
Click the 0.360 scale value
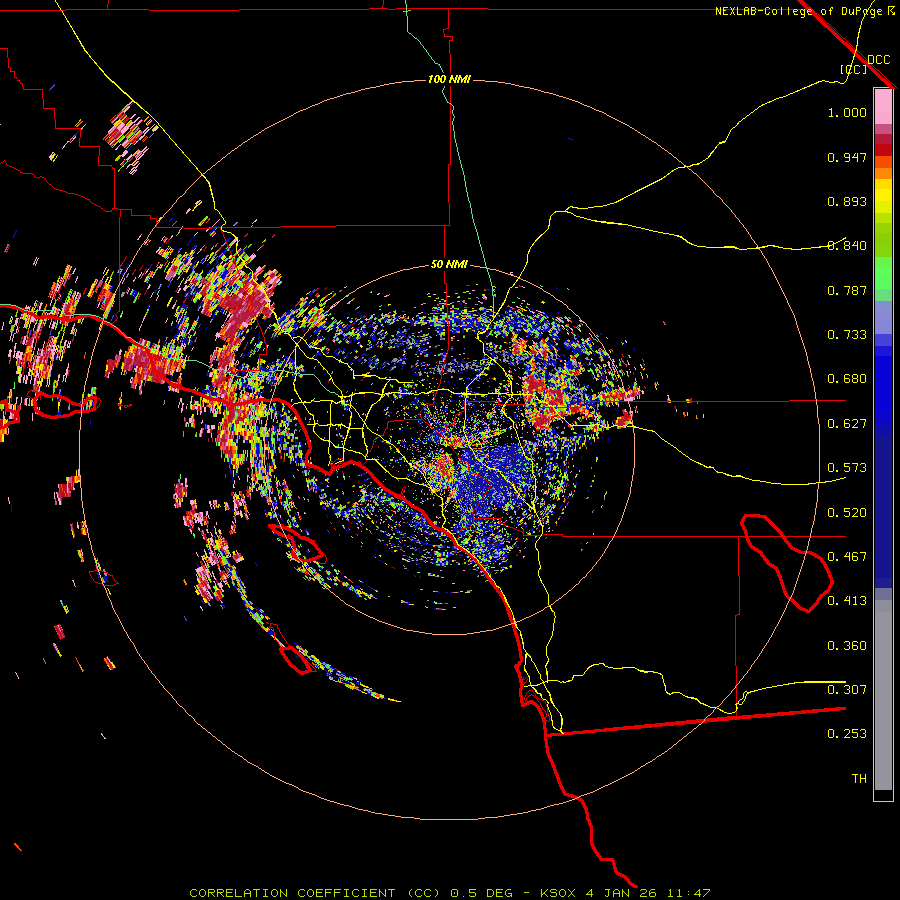tap(847, 646)
